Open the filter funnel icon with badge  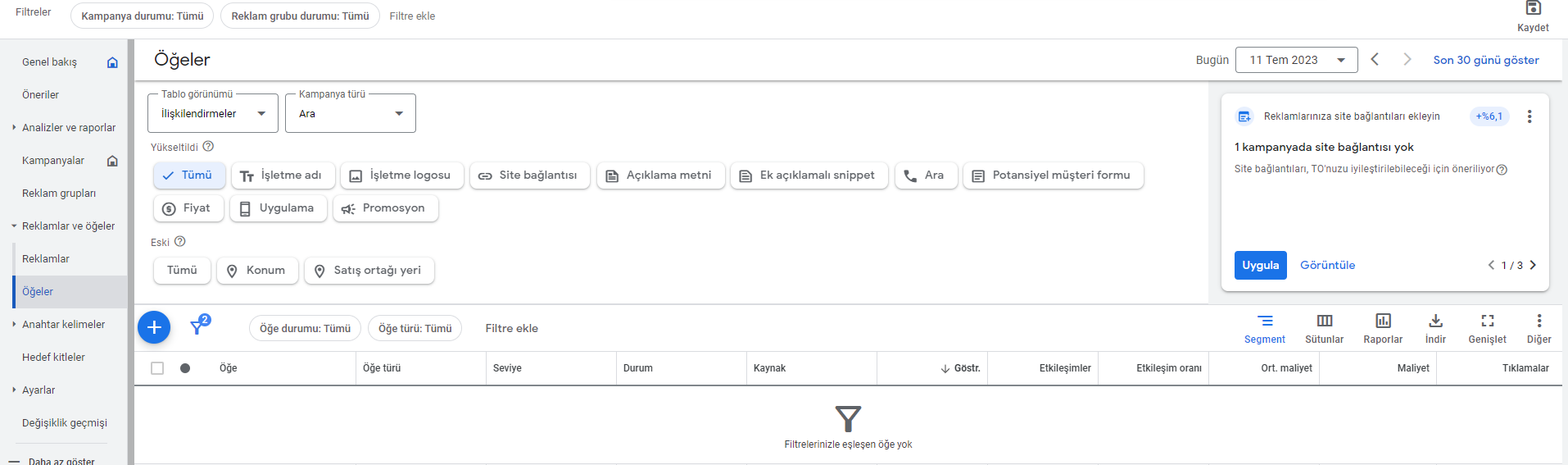199,326
